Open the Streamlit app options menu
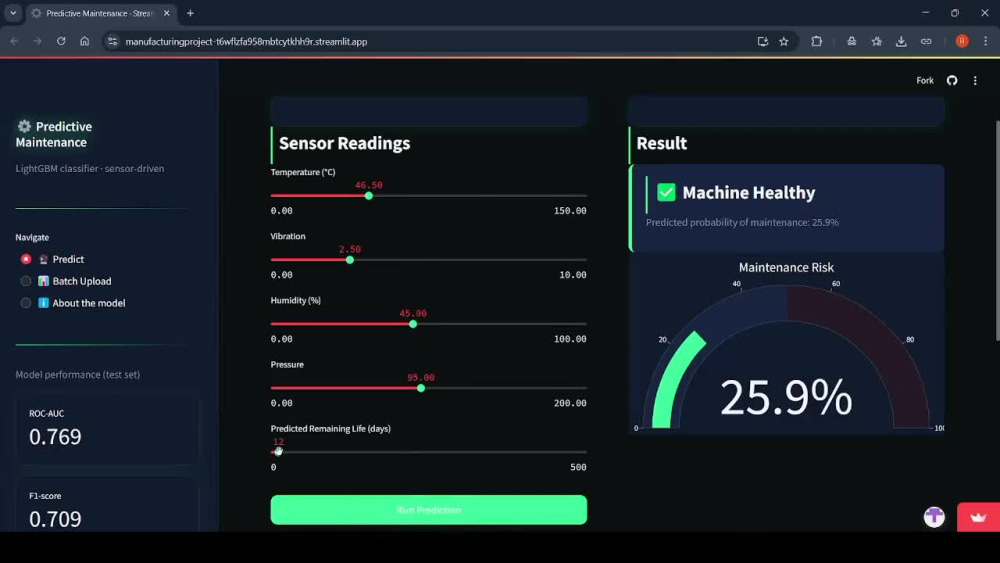 pos(975,80)
